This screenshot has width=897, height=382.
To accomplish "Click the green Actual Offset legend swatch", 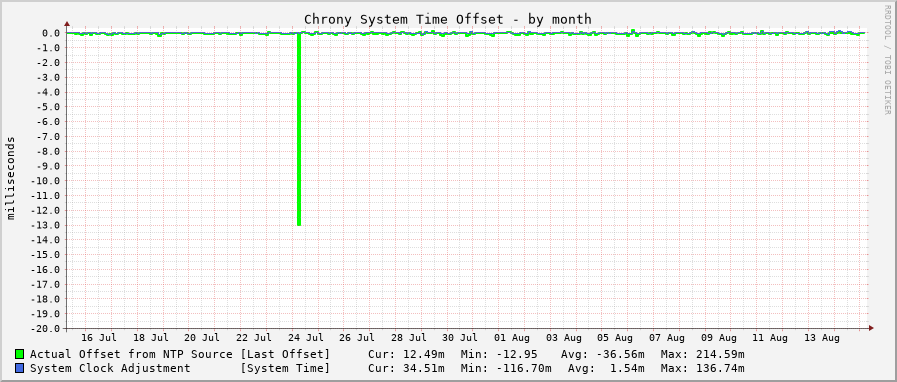I will (x=19, y=355).
